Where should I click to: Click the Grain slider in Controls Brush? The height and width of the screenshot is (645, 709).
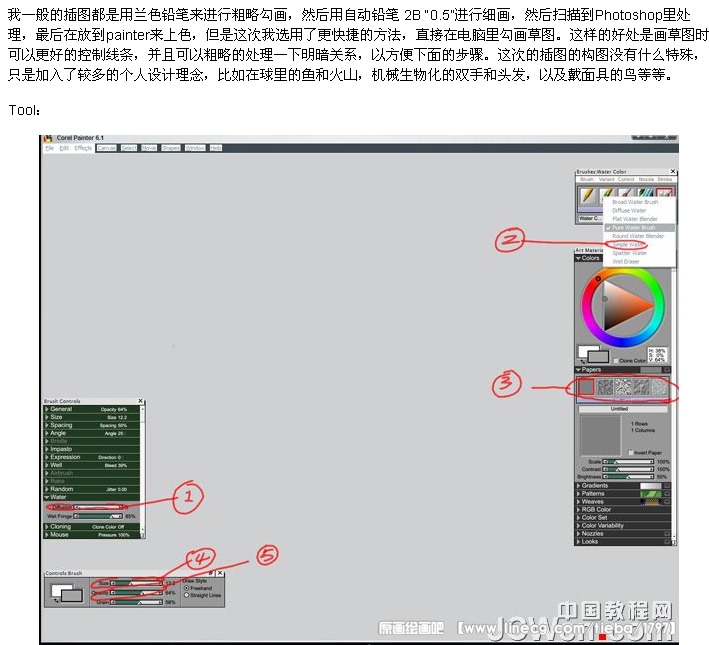[137, 602]
